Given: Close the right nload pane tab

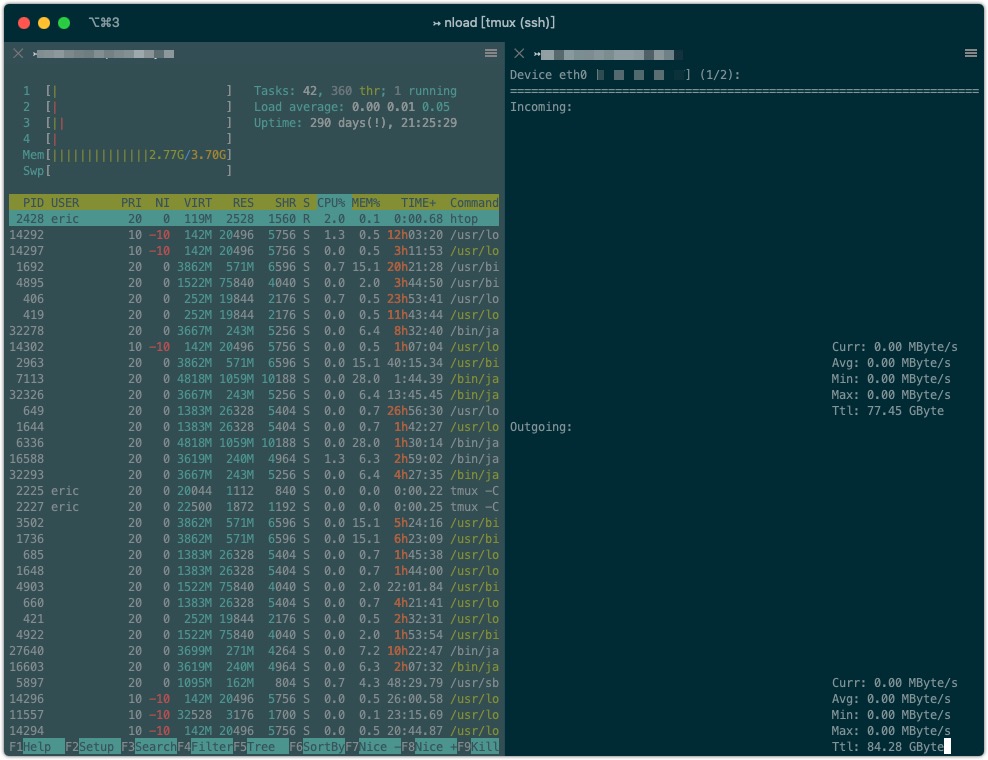Looking at the screenshot, I should (519, 54).
